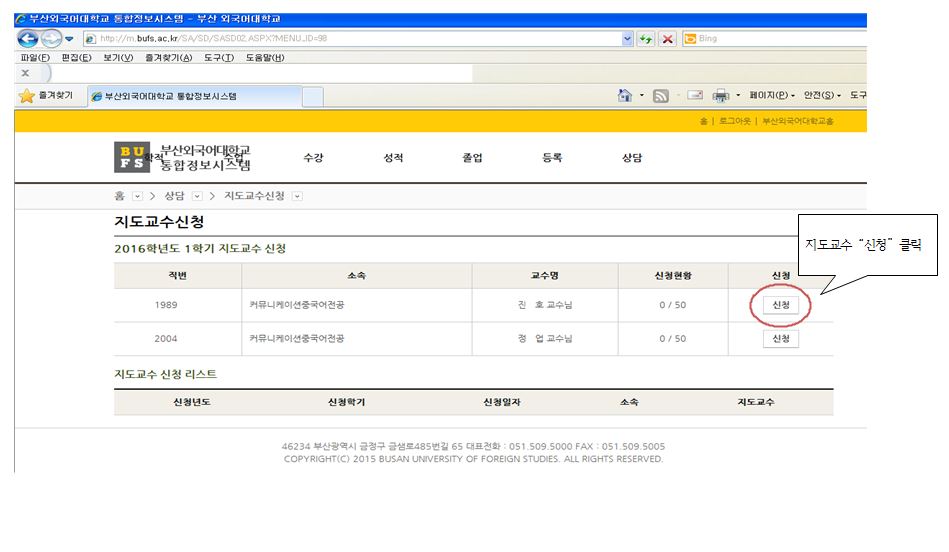949x552 pixels.
Task: Expand the 홈 breadcrumb dropdown
Action: [x=137, y=195]
